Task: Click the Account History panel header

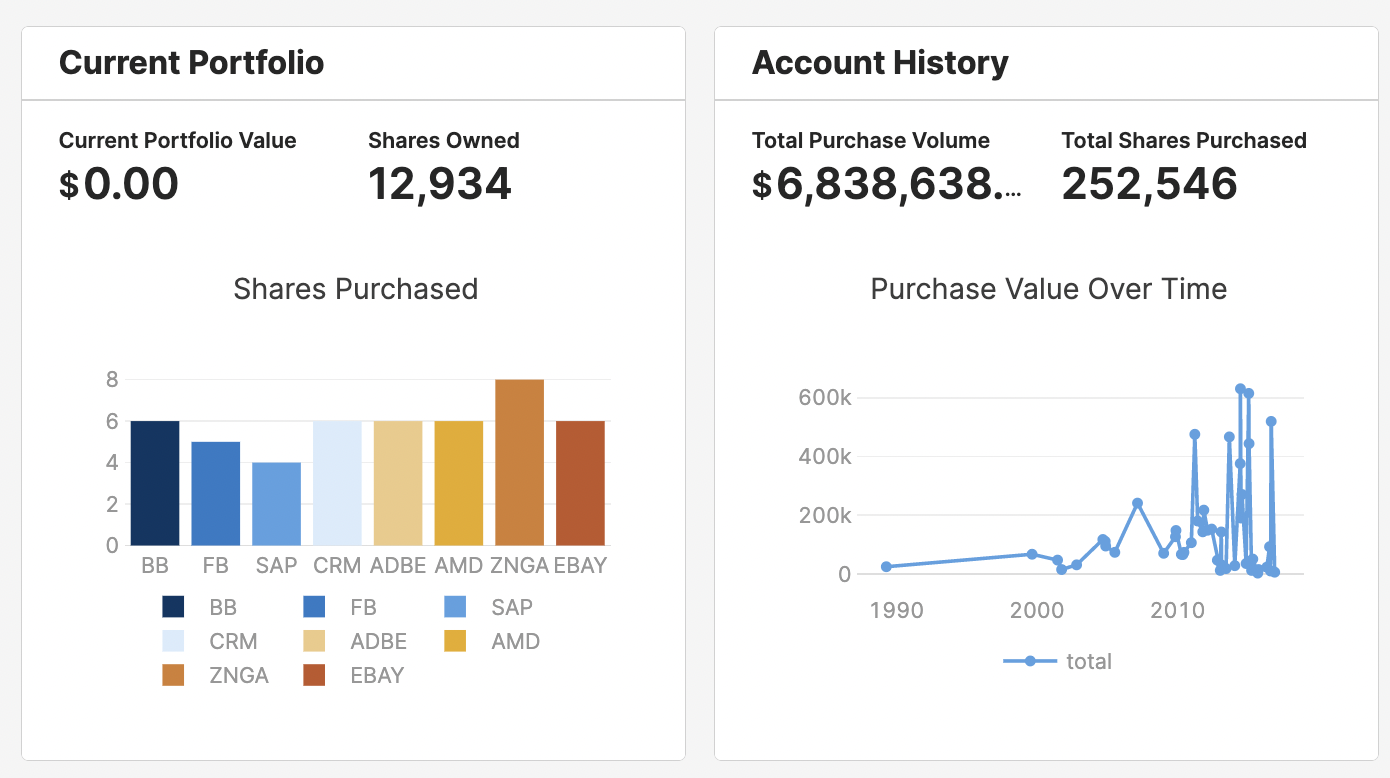Action: (880, 63)
